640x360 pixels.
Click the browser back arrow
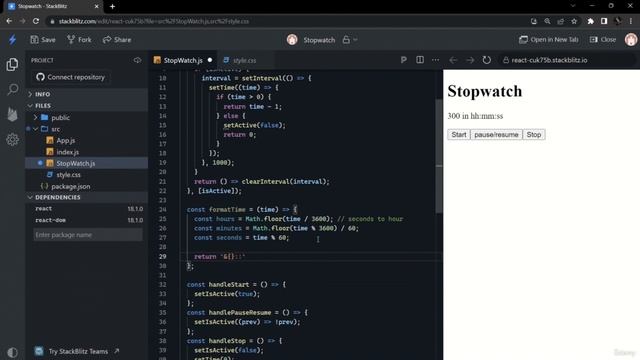(9, 21)
